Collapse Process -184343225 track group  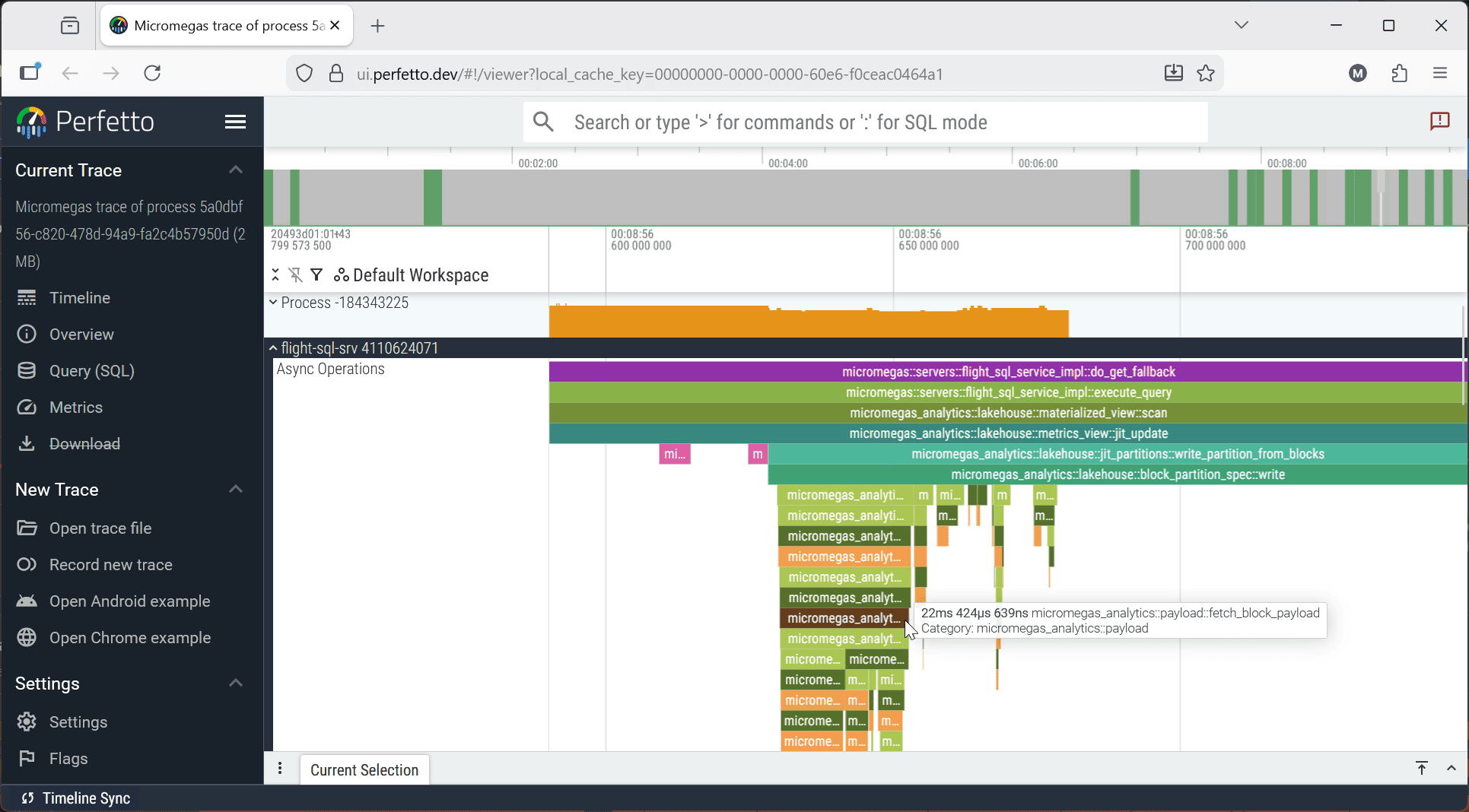[x=273, y=303]
